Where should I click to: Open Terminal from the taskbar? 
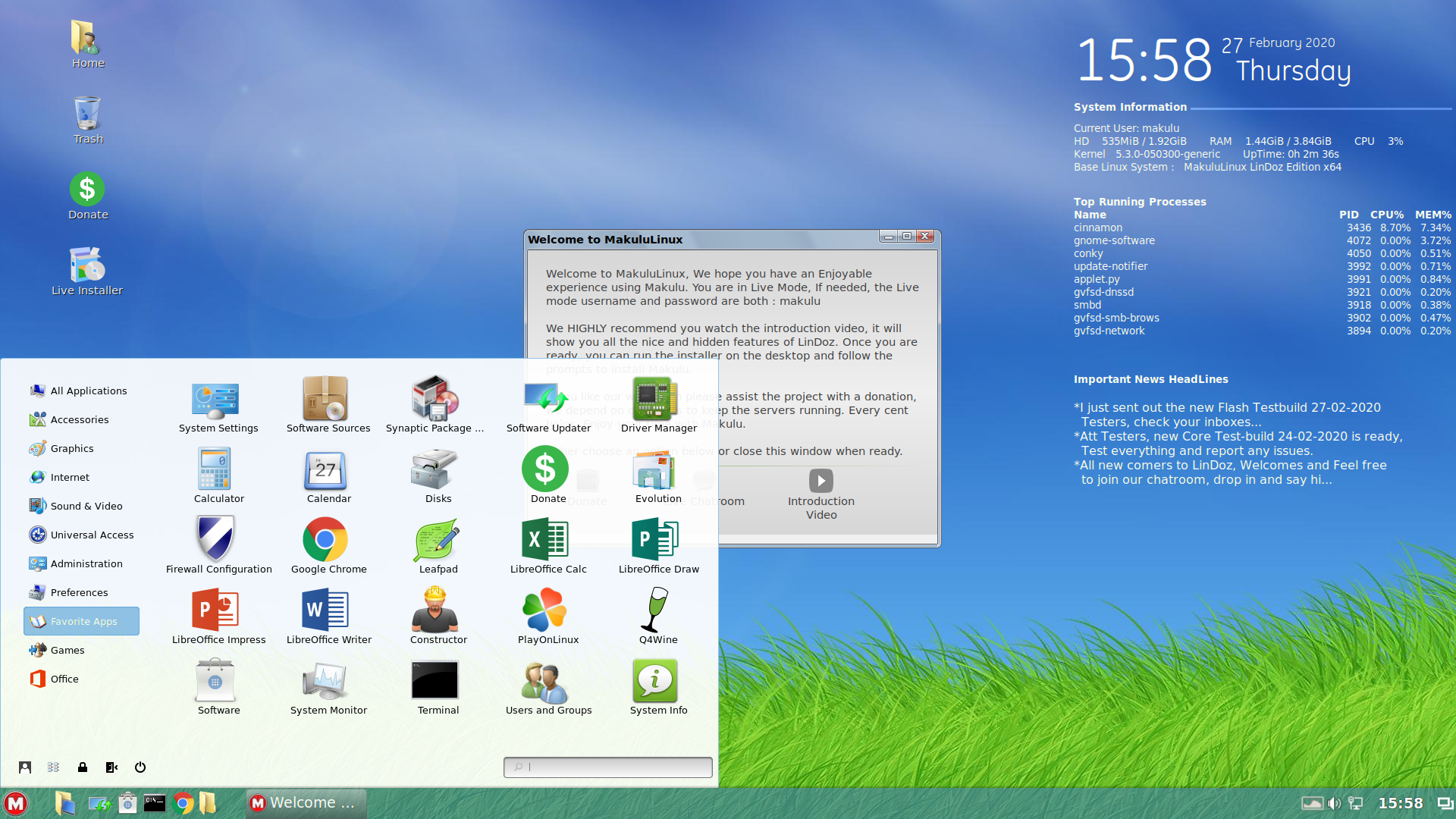click(155, 803)
